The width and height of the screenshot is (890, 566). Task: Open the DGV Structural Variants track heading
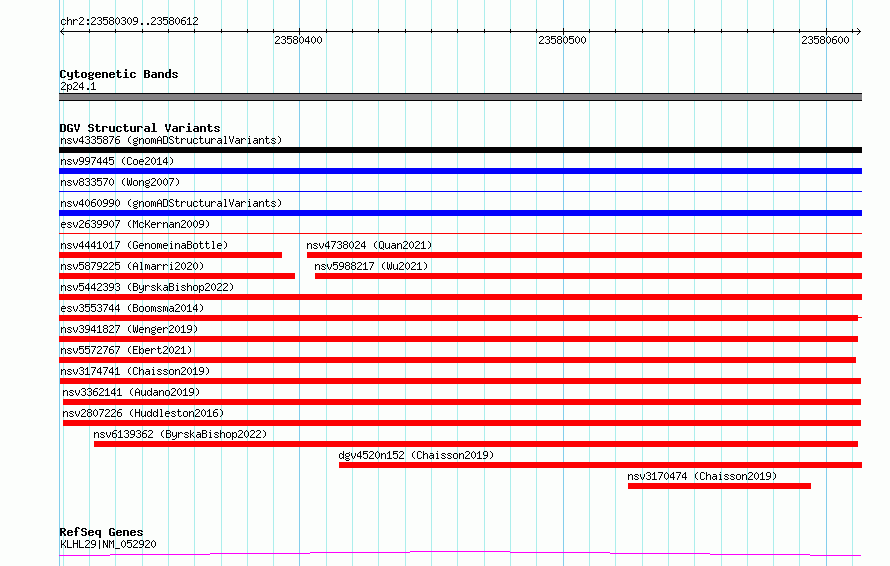click(140, 128)
